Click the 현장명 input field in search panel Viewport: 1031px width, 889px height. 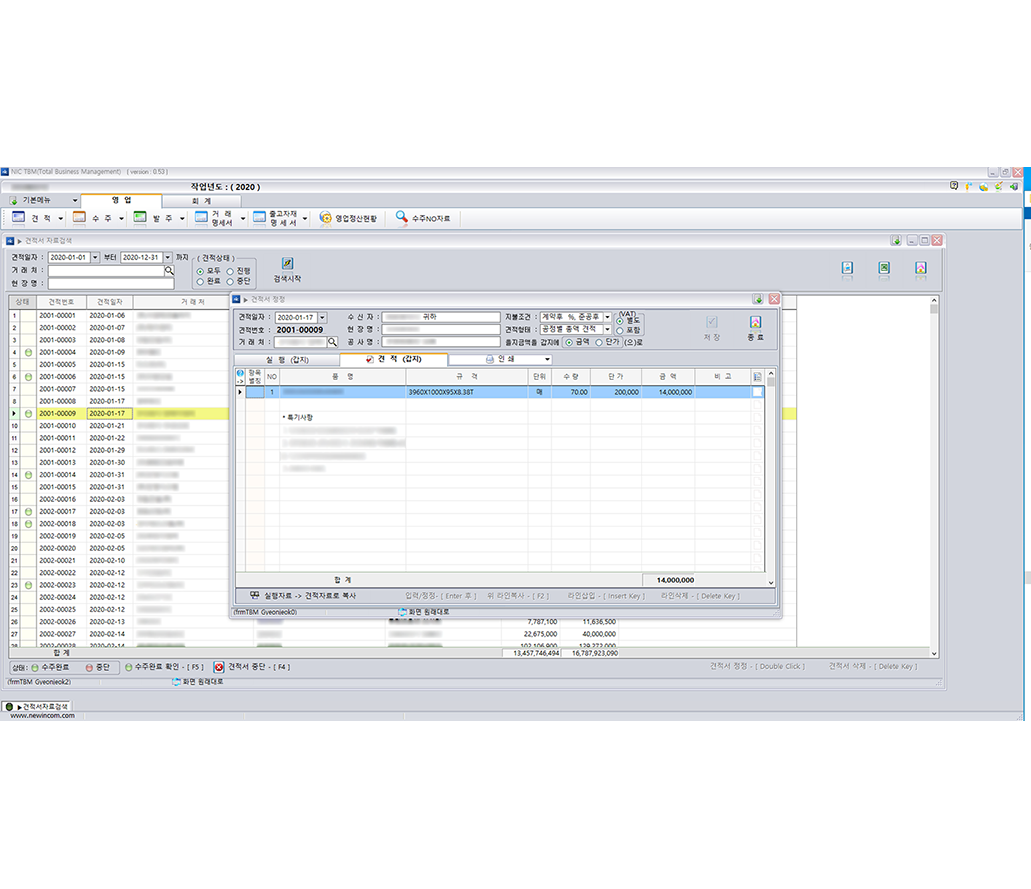click(x=110, y=284)
